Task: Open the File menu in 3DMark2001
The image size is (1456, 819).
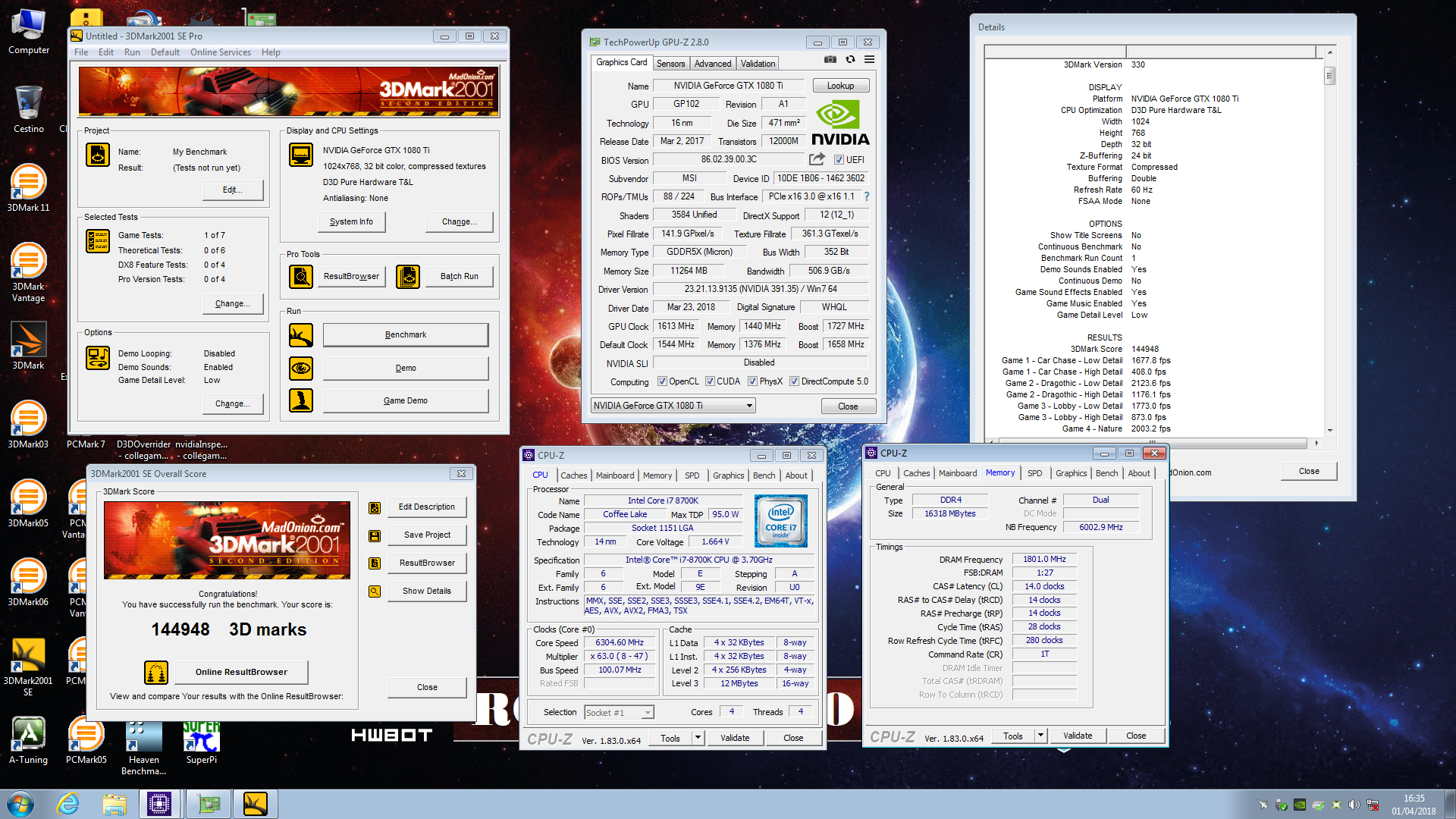Action: tap(81, 52)
